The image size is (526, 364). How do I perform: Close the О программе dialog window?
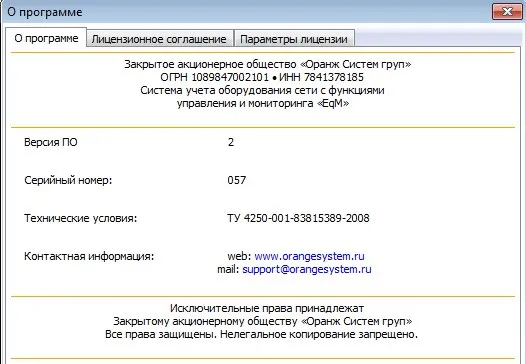tap(507, 12)
